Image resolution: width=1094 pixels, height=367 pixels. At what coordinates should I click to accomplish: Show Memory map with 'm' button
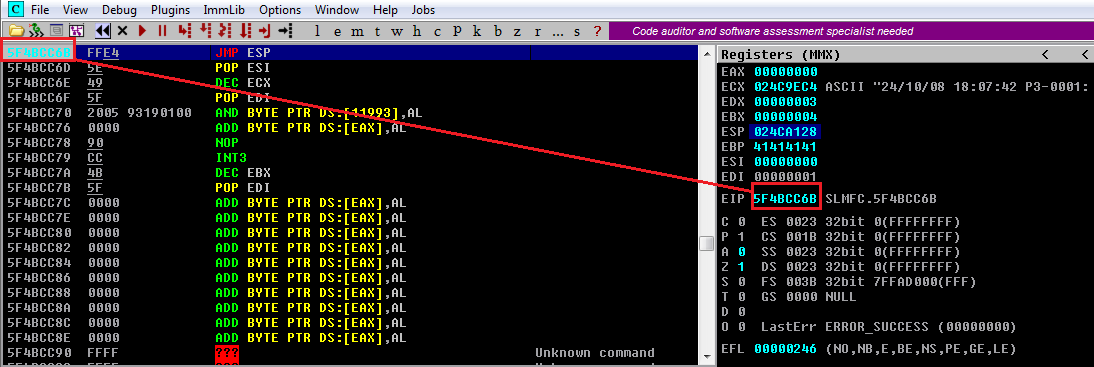pos(358,31)
